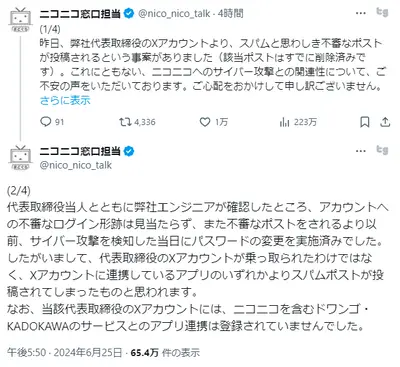Repost the first tweet with 4,336 reposts

pos(125,122)
